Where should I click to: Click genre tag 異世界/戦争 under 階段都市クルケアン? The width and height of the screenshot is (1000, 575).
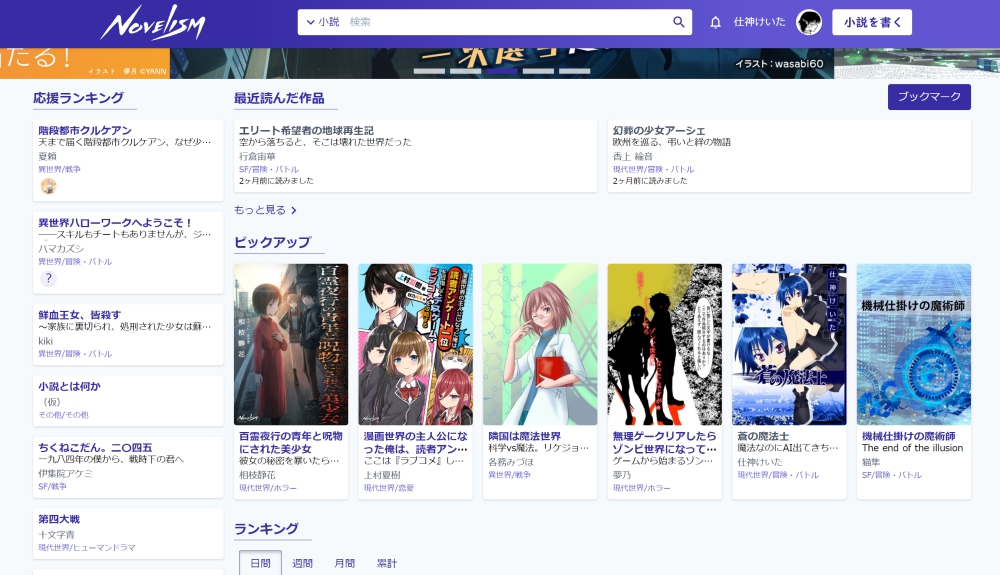59,170
